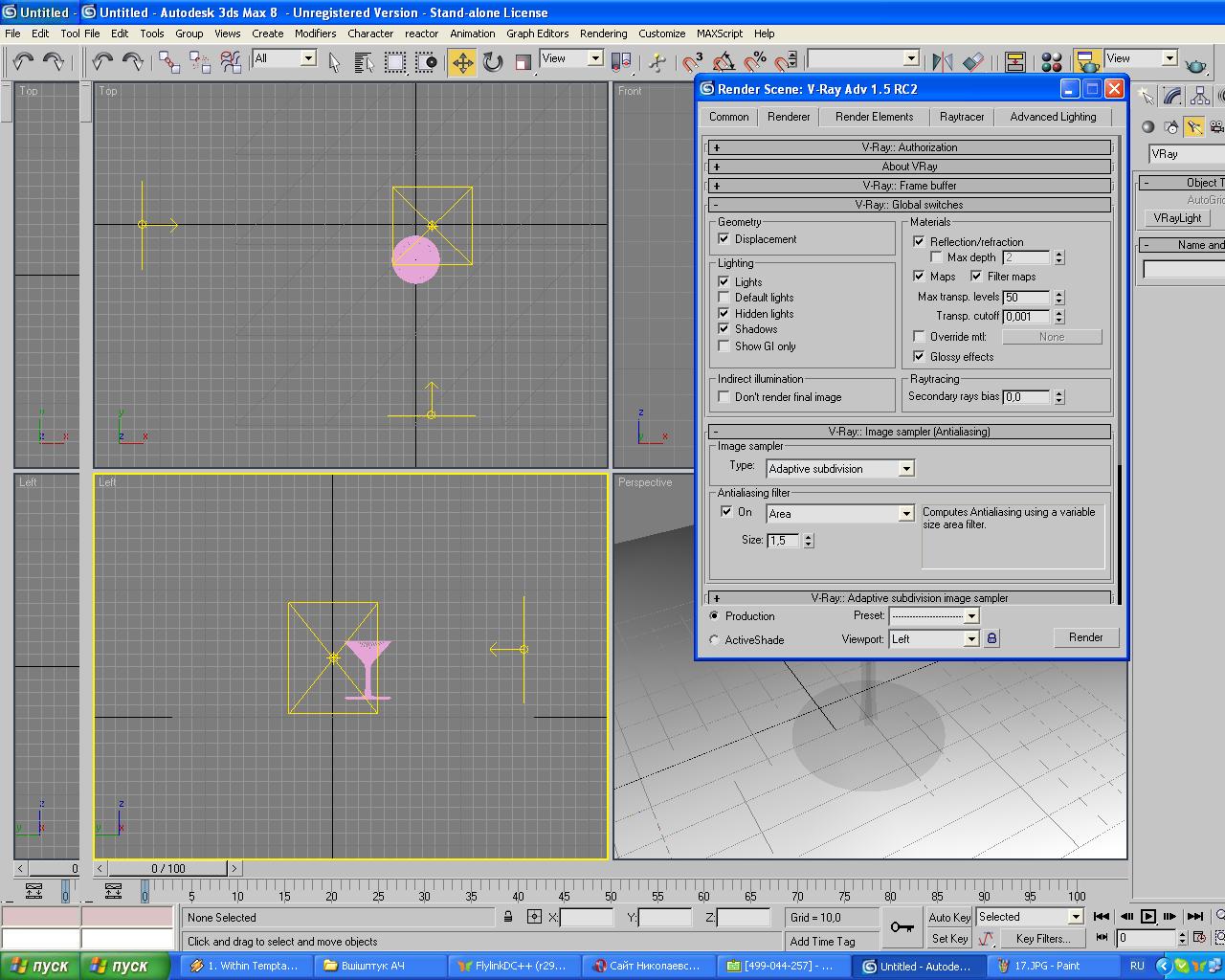Turn on the Percent Snap toggle
The image size is (1225, 980).
755,62
